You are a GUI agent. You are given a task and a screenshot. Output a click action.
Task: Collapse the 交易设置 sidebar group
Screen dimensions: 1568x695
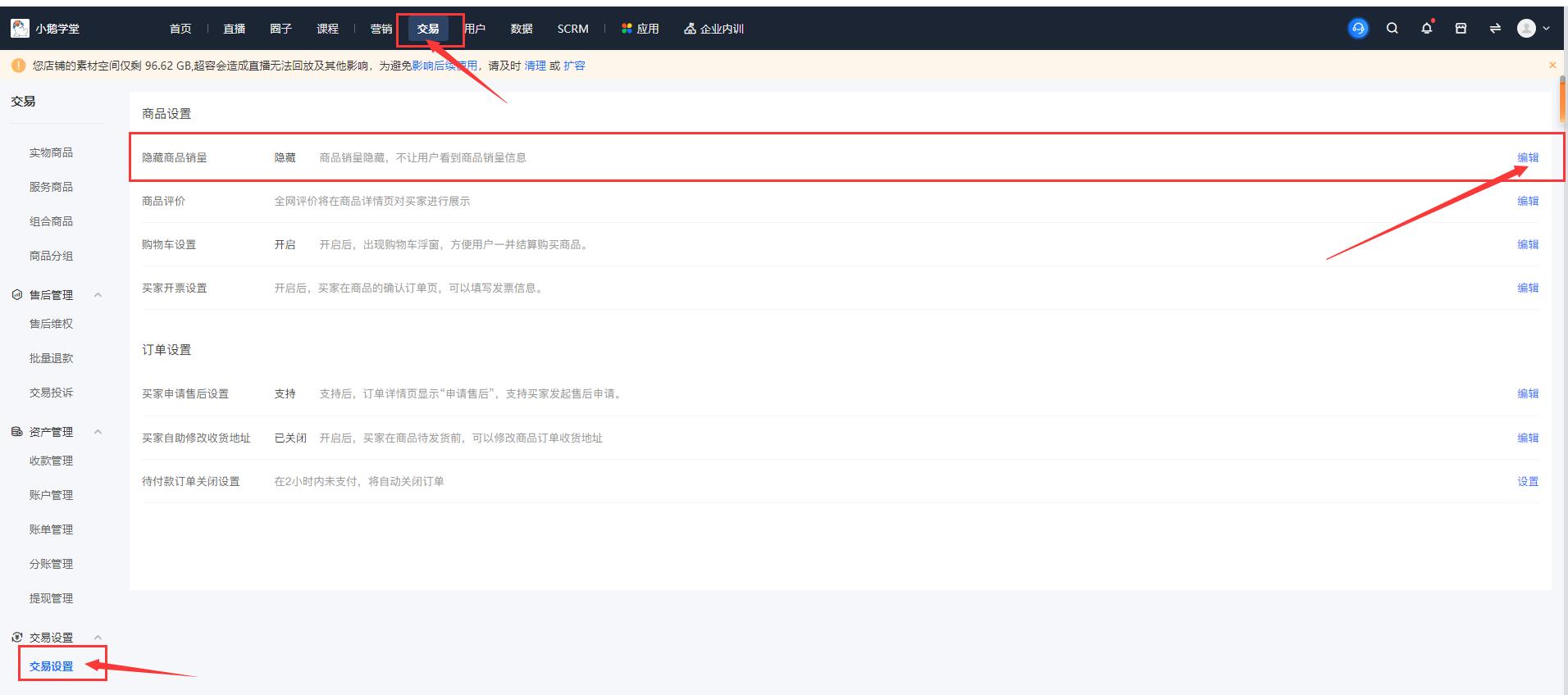click(x=98, y=638)
